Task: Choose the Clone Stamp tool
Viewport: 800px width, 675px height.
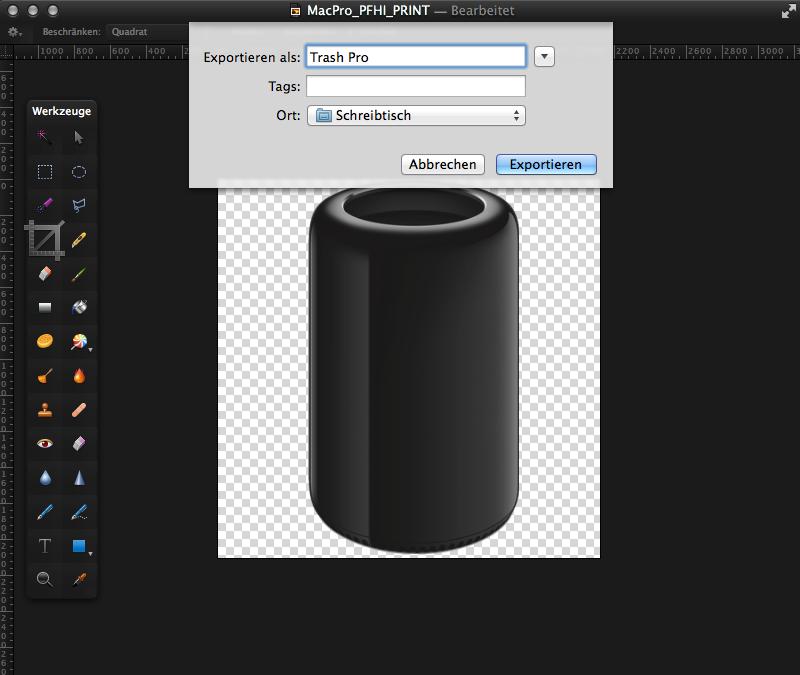Action: (x=45, y=410)
